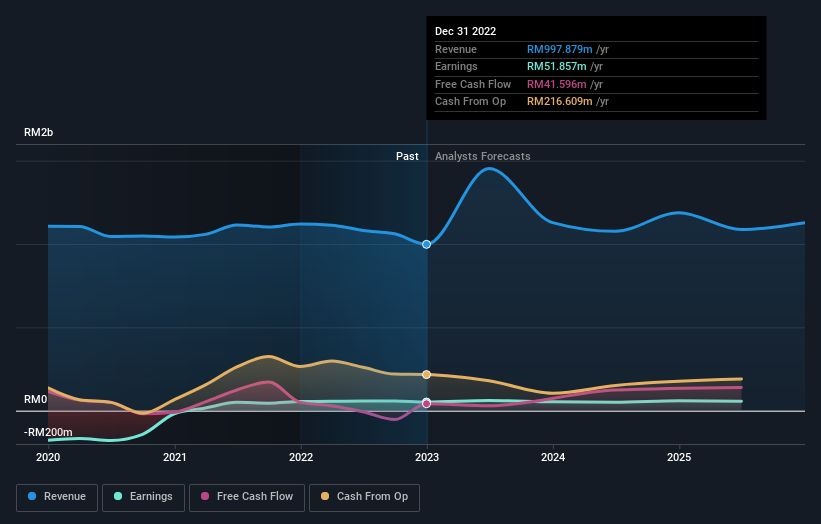Click the 2025 x-axis label
Screen dimensions: 821x524
click(679, 457)
